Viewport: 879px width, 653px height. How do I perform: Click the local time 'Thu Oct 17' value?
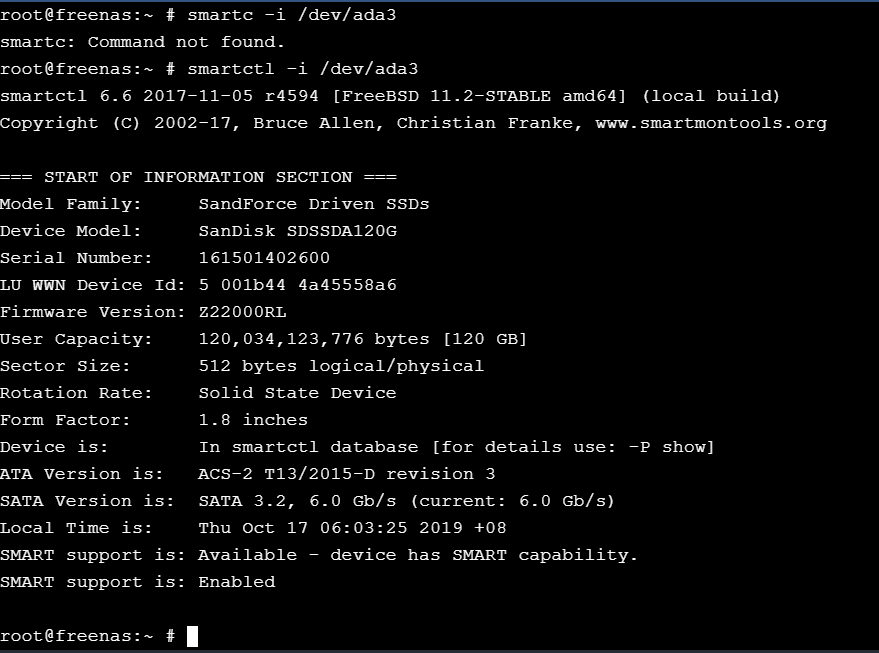pos(253,528)
